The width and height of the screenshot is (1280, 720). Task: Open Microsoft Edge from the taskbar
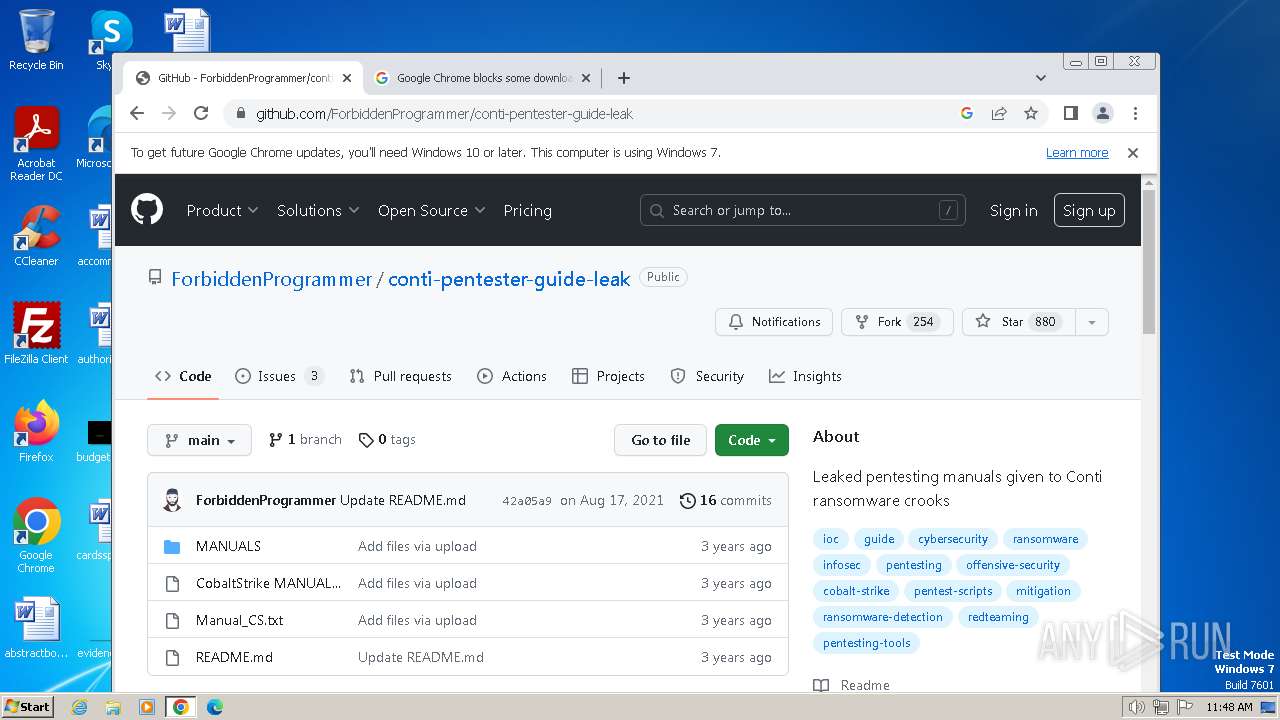[214, 707]
